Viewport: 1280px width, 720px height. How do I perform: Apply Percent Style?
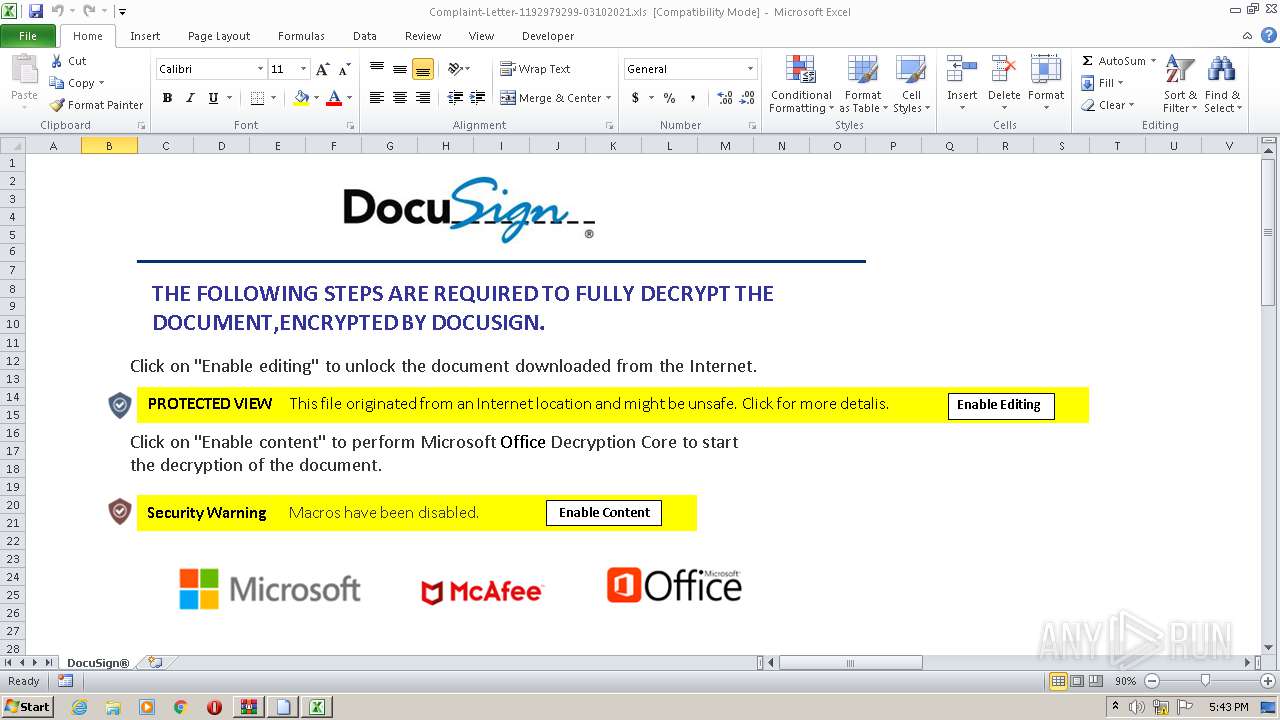669,98
